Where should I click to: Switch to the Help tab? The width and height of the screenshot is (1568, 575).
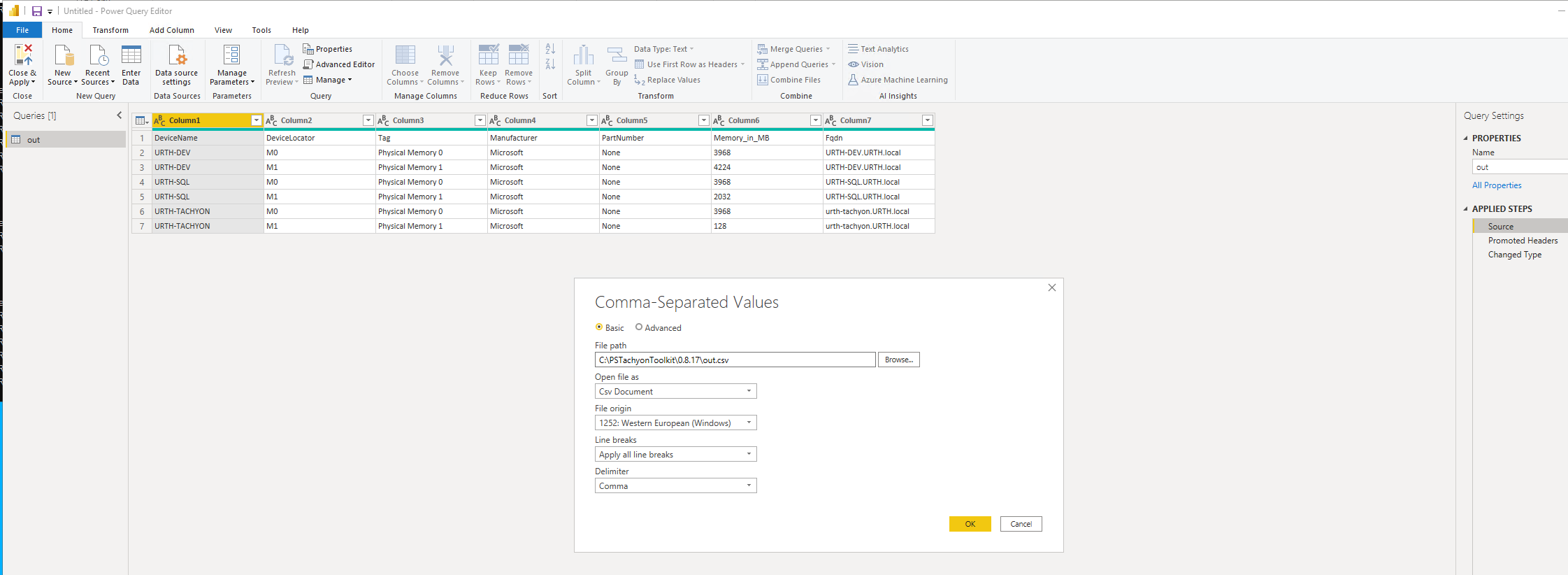click(x=301, y=30)
